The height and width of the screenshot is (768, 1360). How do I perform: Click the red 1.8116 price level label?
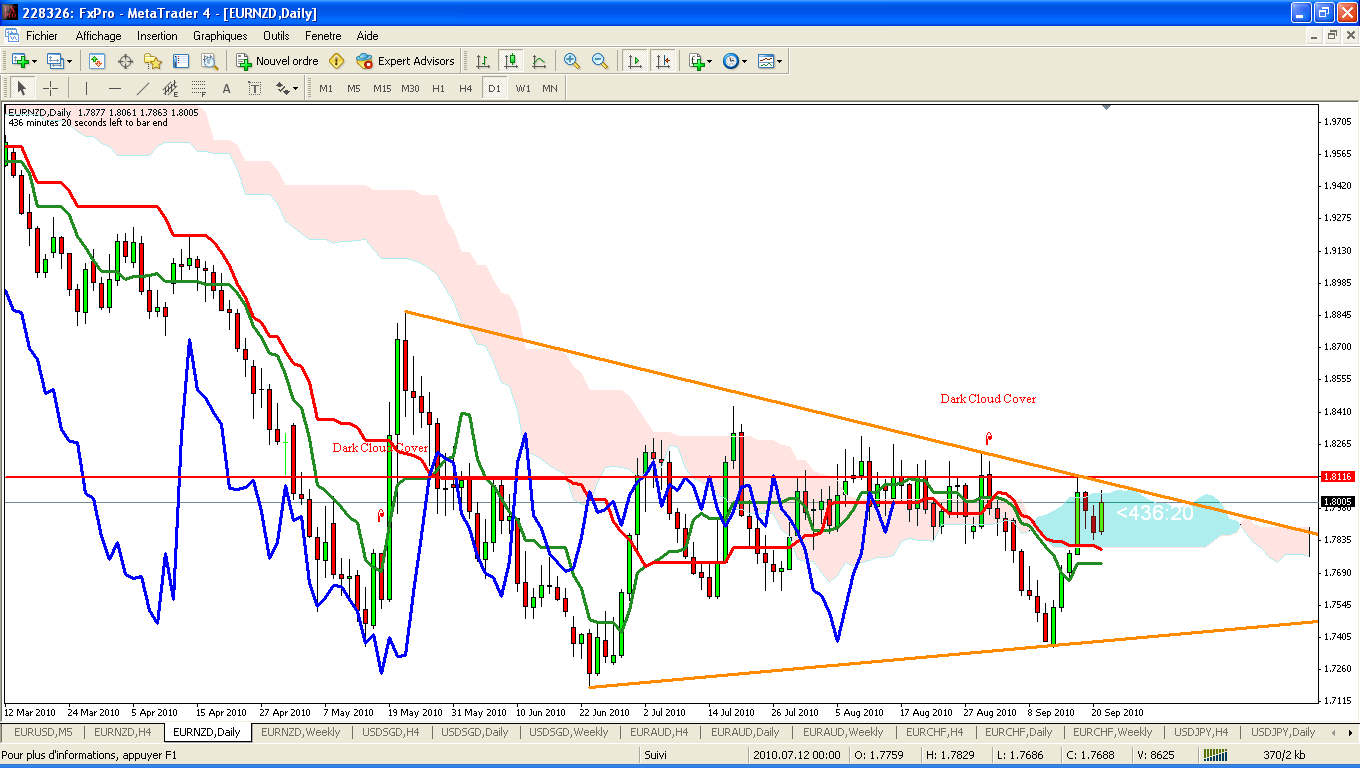(x=1337, y=477)
